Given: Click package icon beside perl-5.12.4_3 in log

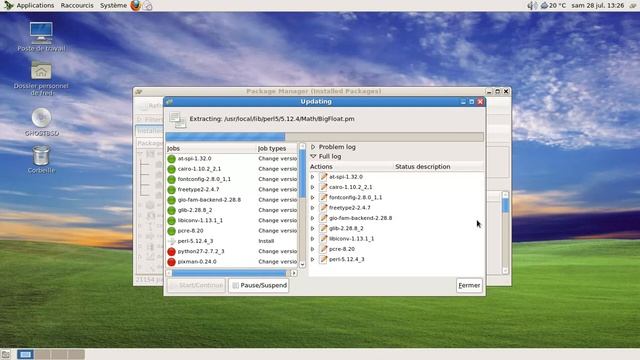Looking at the screenshot, I should click(x=323, y=259).
